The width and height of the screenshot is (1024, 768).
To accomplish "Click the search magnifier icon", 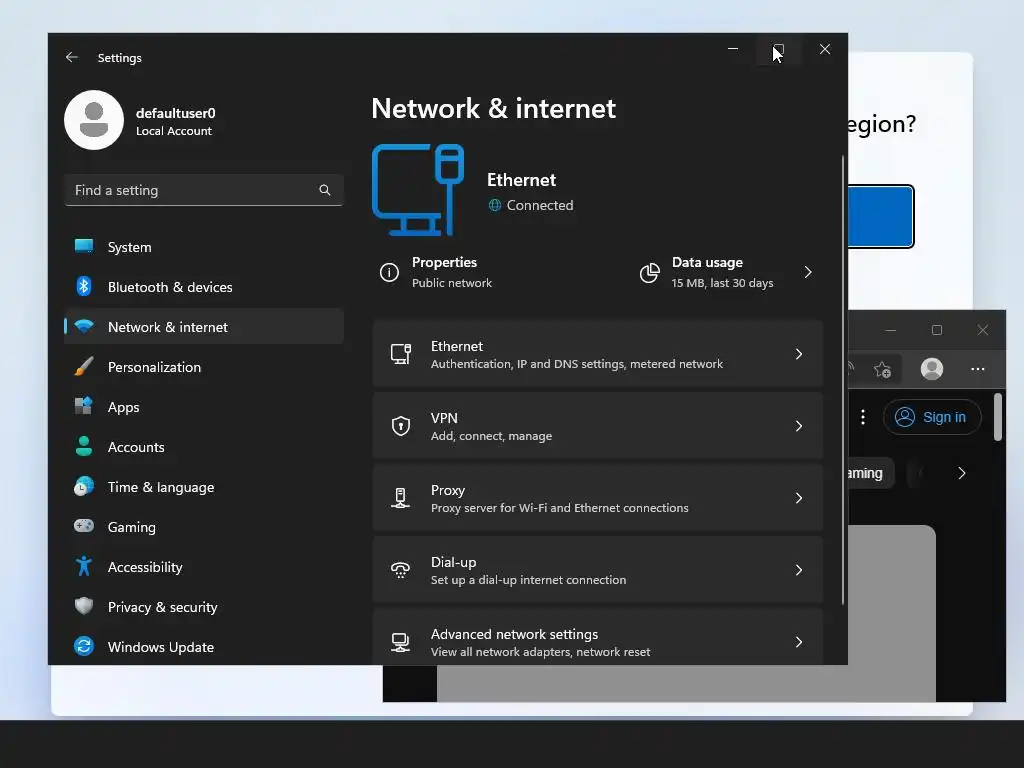I will [325, 190].
